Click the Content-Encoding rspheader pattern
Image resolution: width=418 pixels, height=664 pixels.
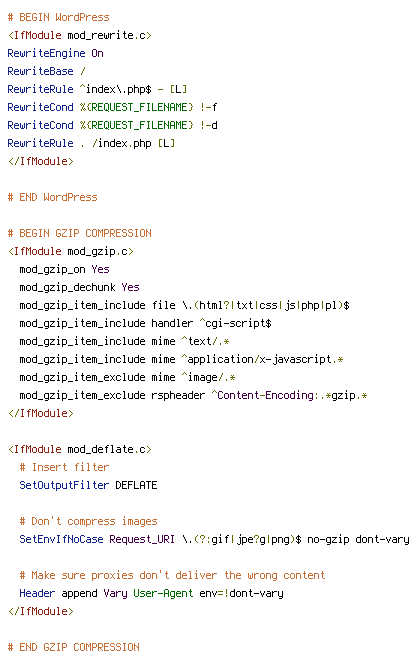289,396
